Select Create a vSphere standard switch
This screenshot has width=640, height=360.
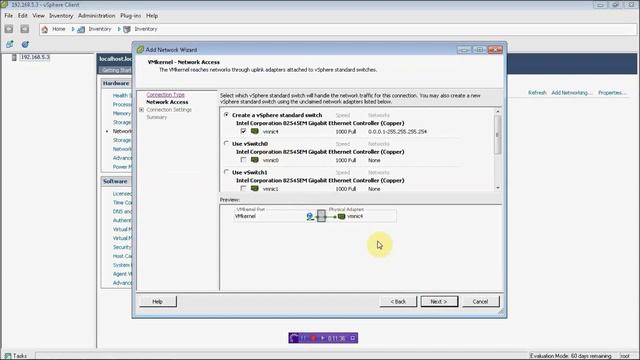tap(226, 115)
